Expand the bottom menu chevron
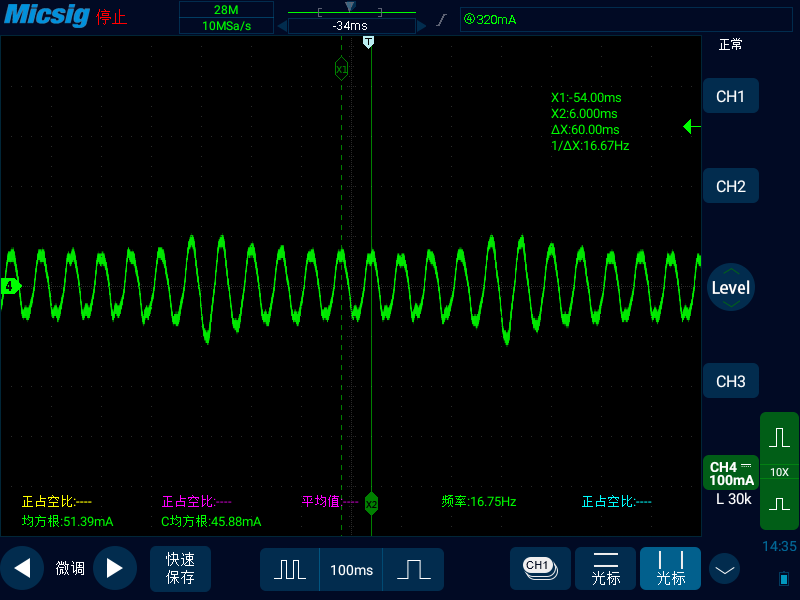The image size is (800, 600). click(x=724, y=569)
